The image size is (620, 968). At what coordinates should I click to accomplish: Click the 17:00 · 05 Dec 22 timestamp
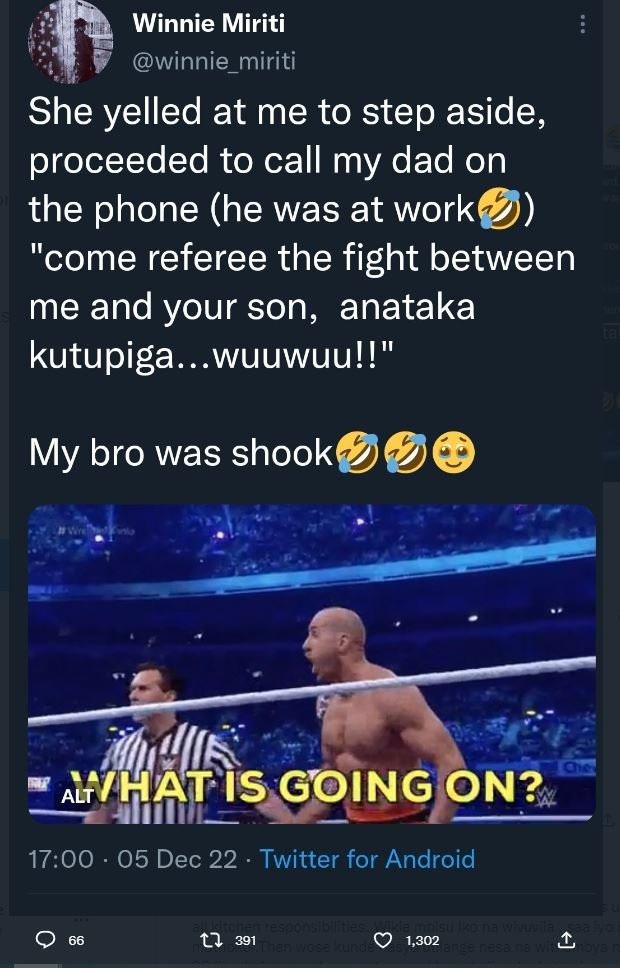[x=133, y=859]
